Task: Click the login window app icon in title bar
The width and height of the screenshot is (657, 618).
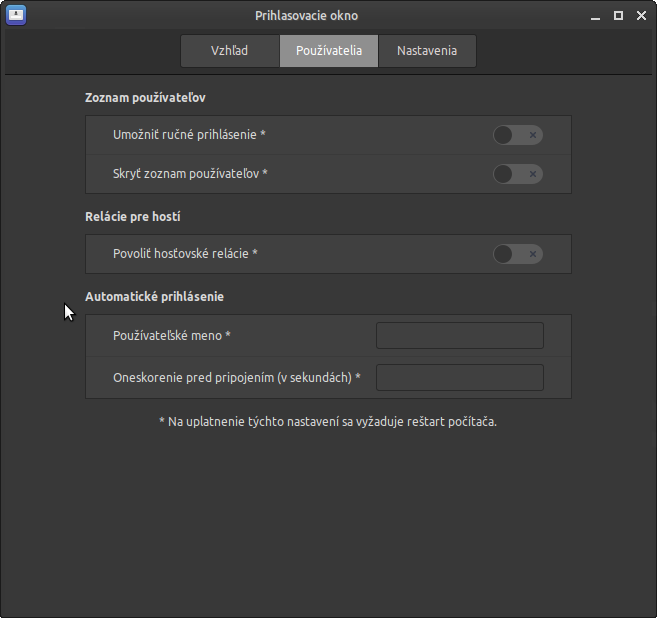Action: pyautogui.click(x=16, y=15)
